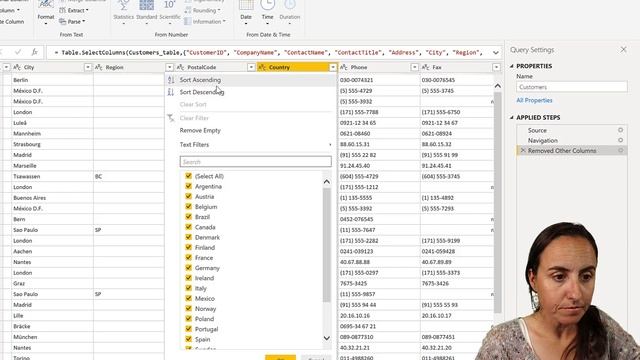Select phone cell 030-0074321
Screen dimensions: 640x360
pos(379,80)
